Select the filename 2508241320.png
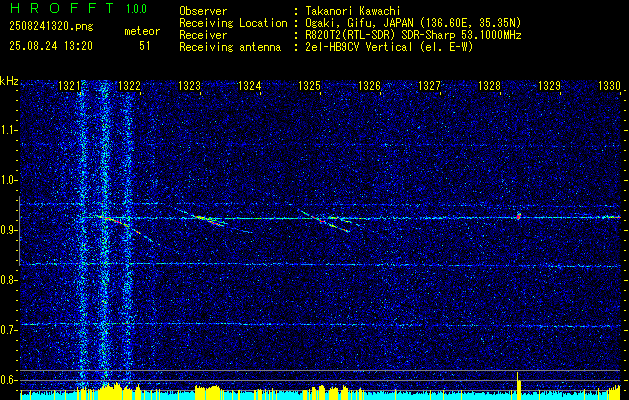Screen dimensions: 629x400 pyautogui.click(x=51, y=27)
